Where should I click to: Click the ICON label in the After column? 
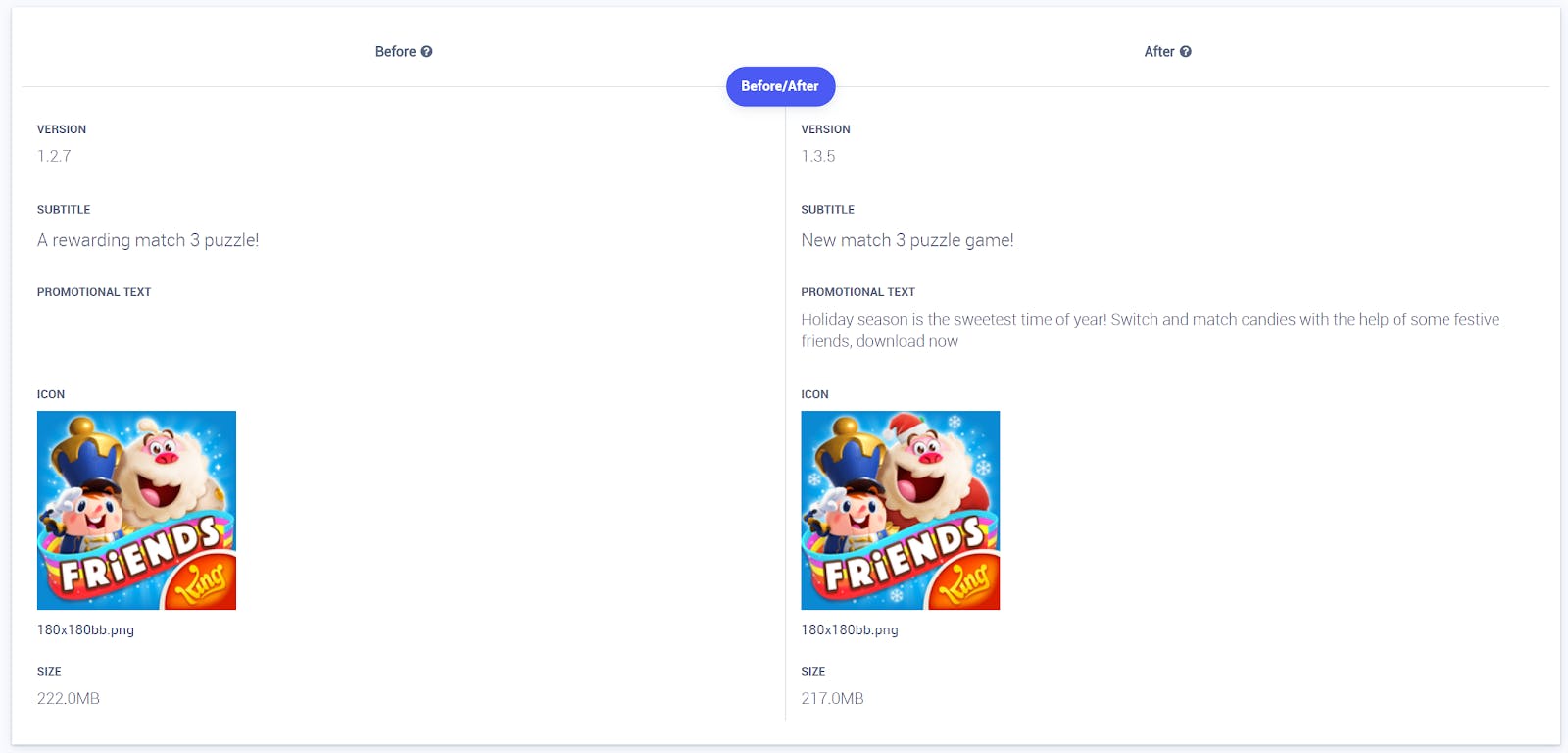point(814,394)
